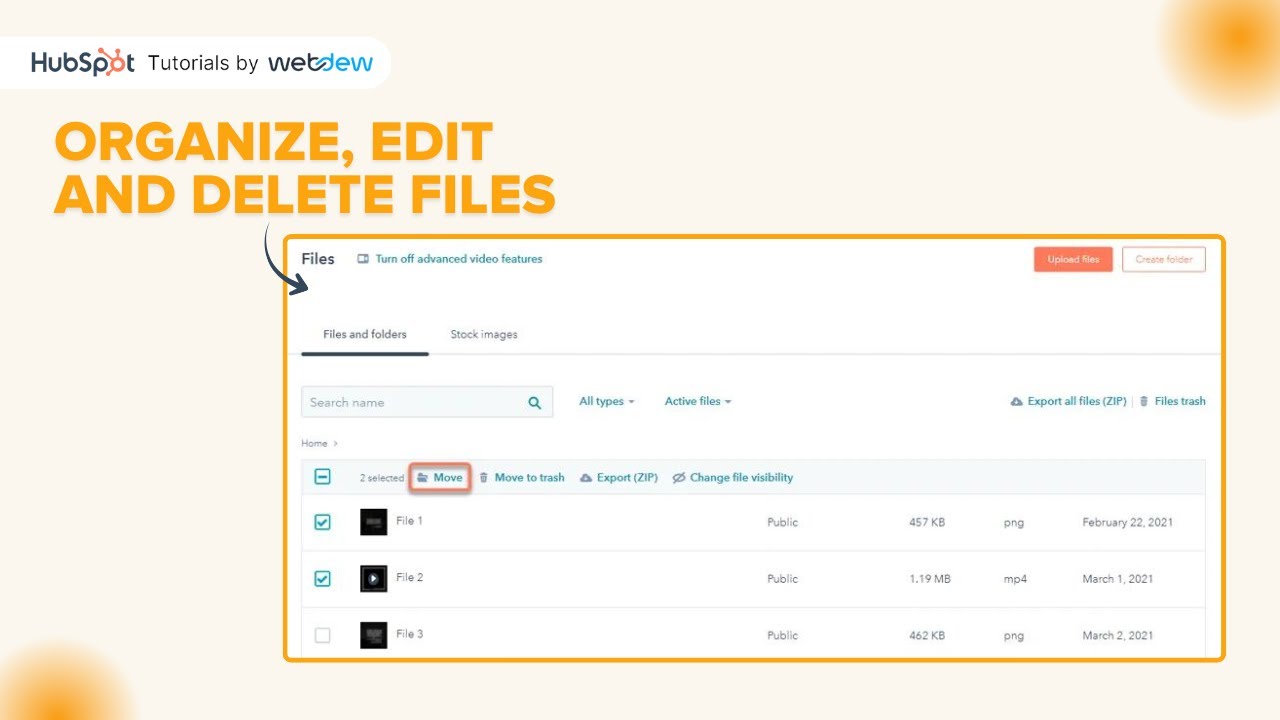Click Public in the File 3 row

point(782,635)
